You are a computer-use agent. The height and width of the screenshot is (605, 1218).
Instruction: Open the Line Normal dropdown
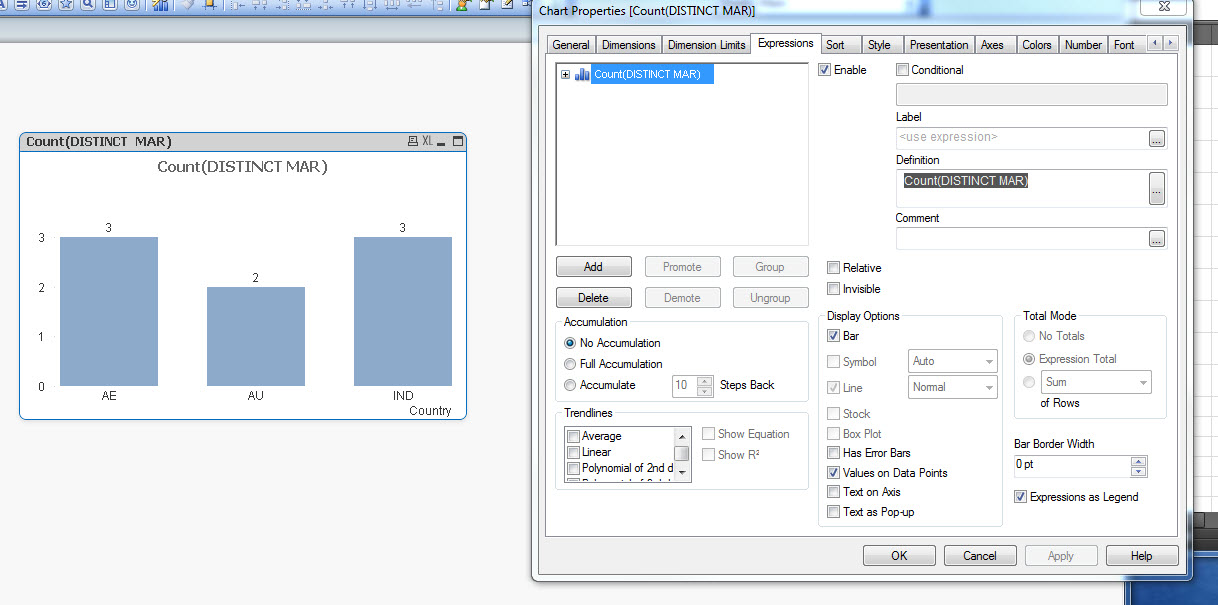[953, 387]
